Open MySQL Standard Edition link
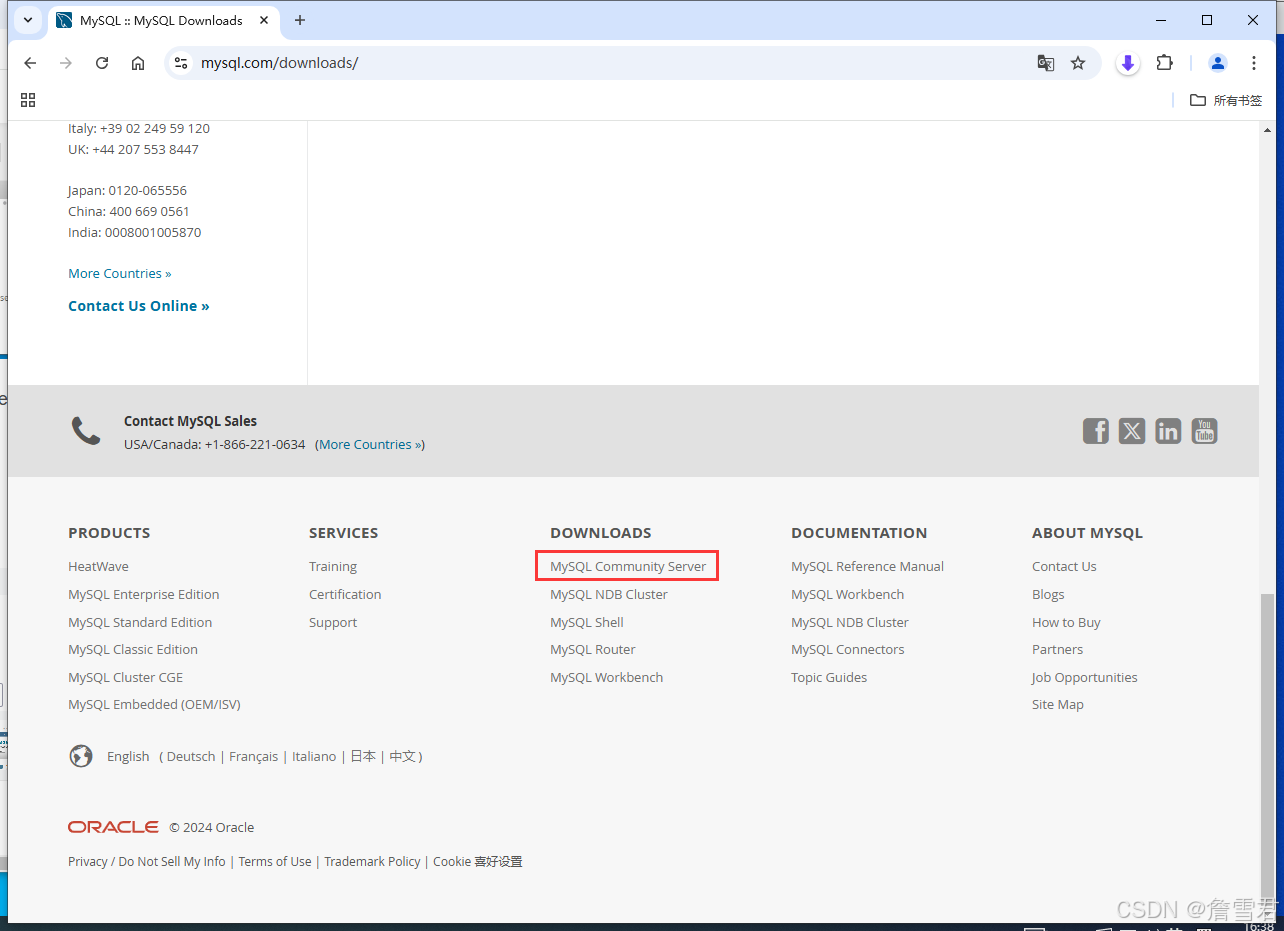The height and width of the screenshot is (931, 1284). [140, 622]
